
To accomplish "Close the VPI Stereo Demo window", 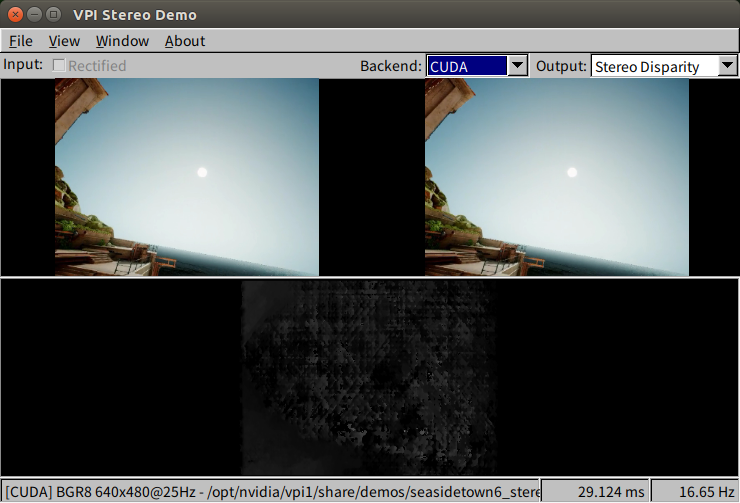I will tap(16, 15).
